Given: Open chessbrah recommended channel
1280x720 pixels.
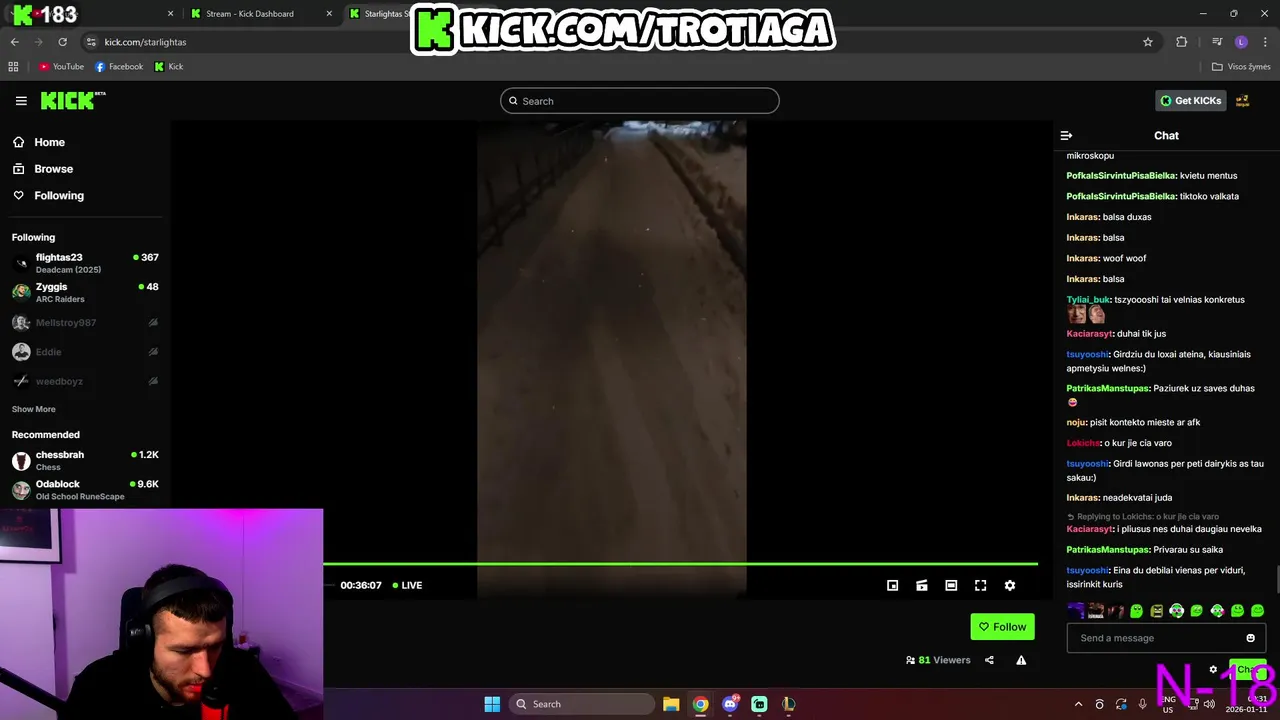Looking at the screenshot, I should point(85,461).
